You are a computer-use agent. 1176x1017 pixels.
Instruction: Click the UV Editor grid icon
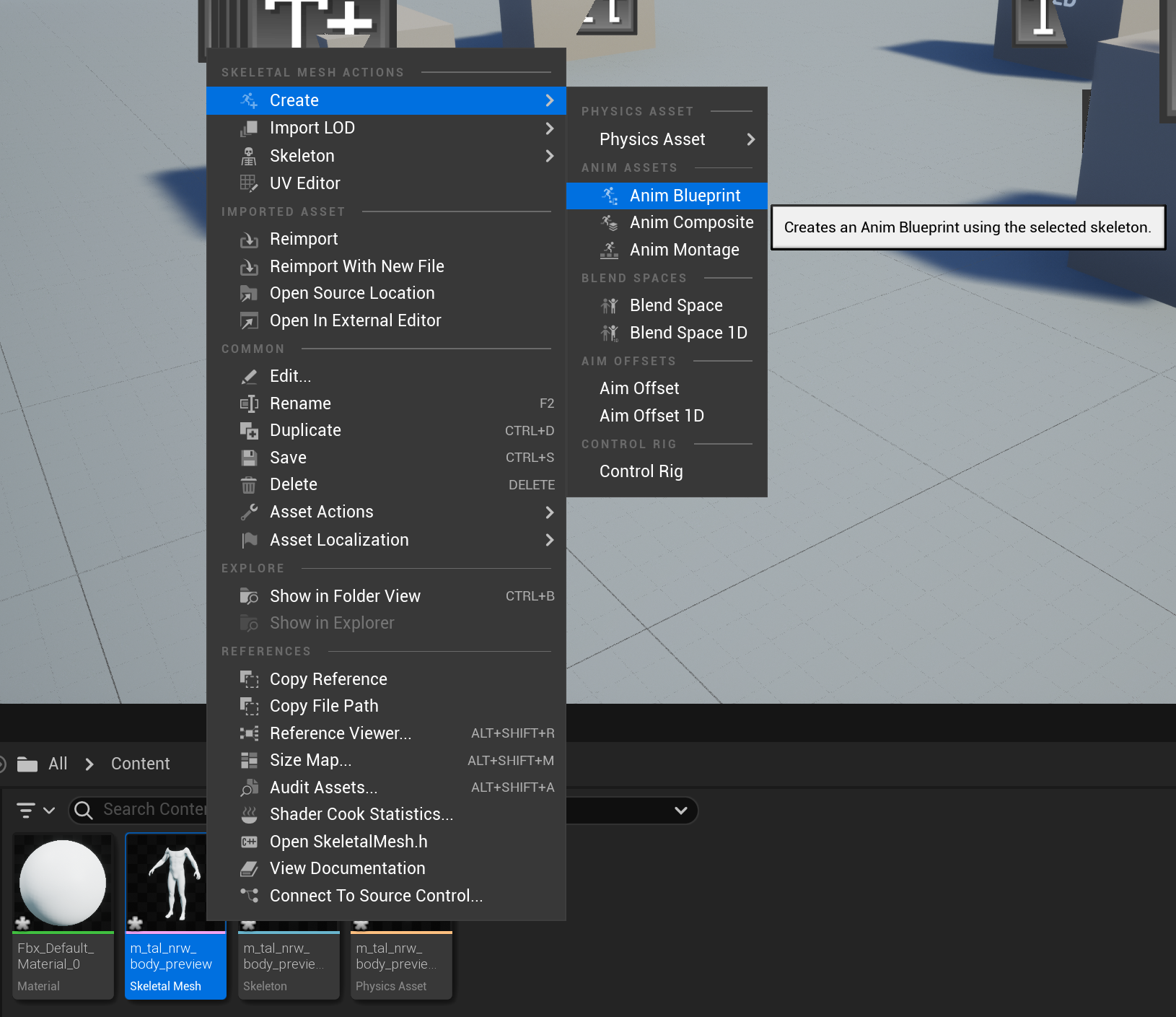coord(248,183)
